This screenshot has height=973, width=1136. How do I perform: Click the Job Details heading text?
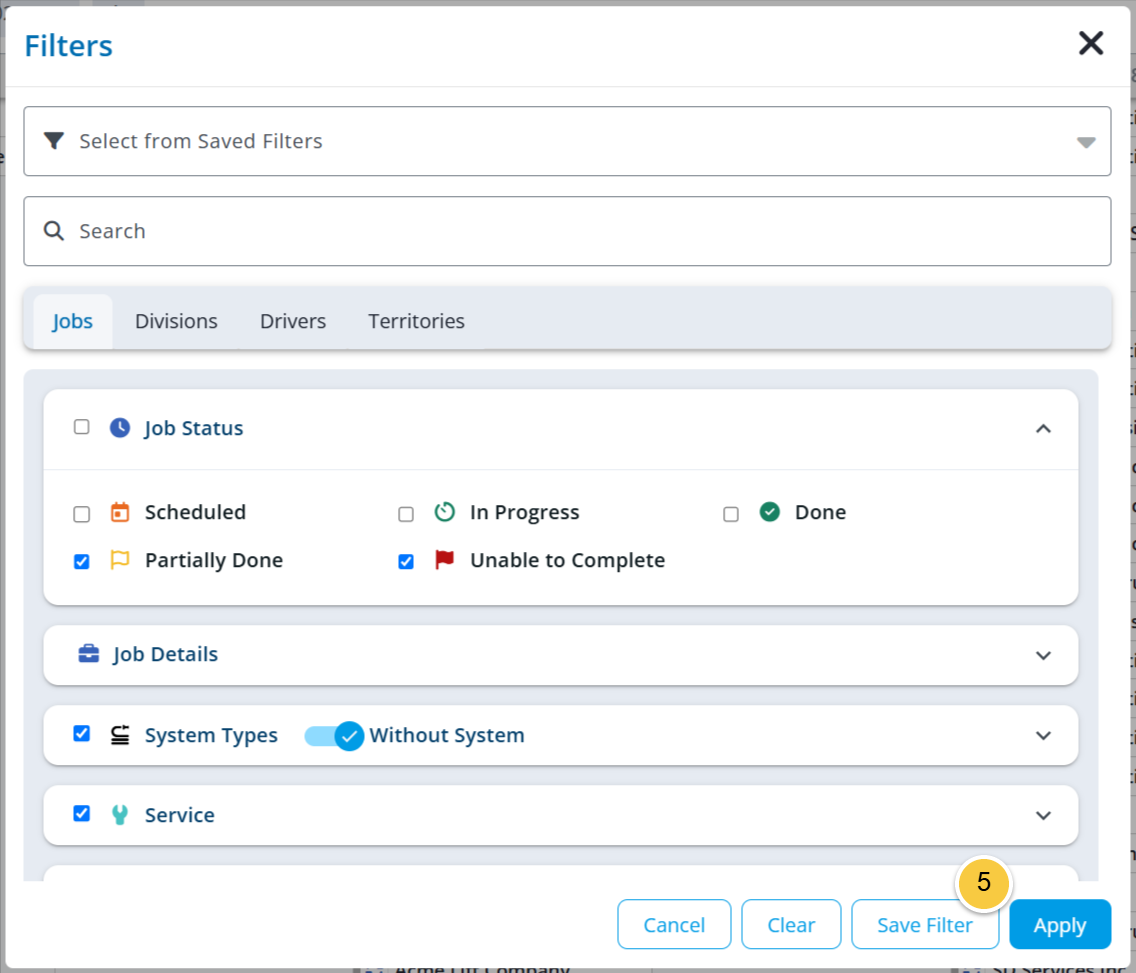point(165,654)
